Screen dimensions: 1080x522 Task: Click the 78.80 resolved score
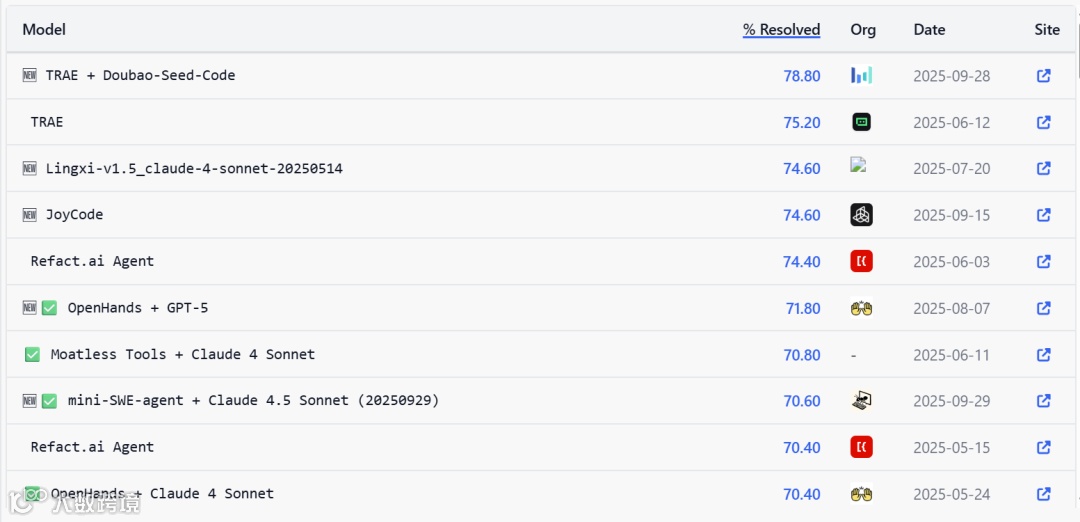pyautogui.click(x=802, y=76)
